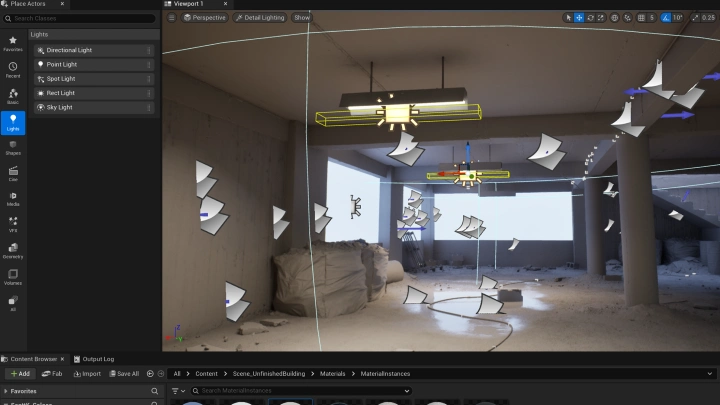
Task: Click the Add button in Content Browser
Action: (x=20, y=374)
